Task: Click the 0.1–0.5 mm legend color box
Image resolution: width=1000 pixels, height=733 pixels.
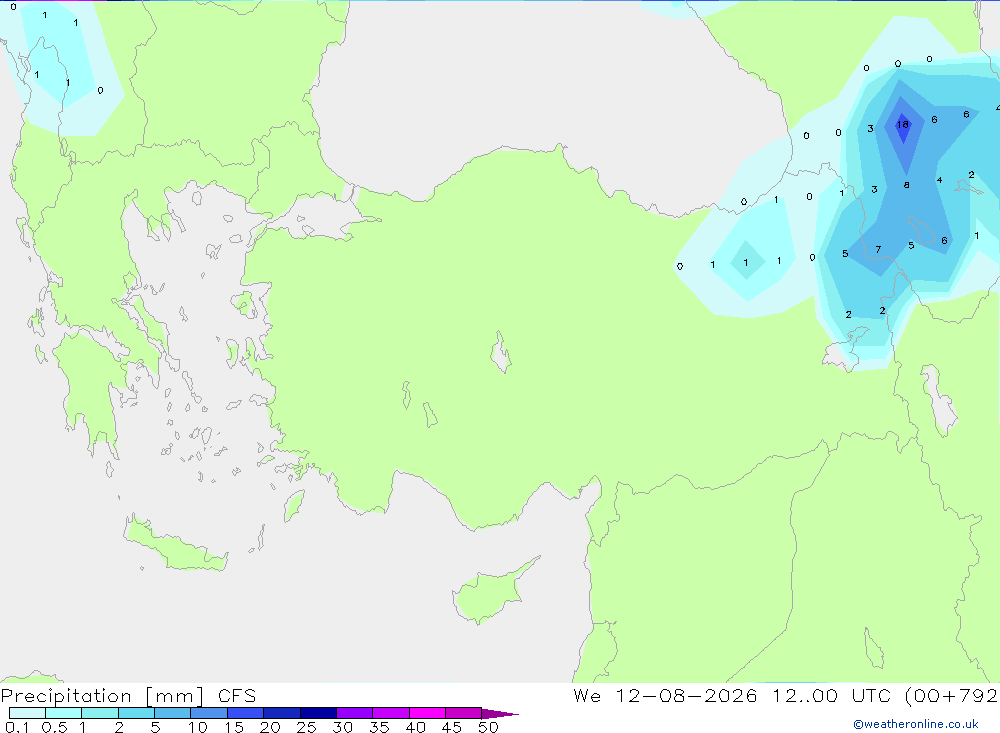Action: pos(27,713)
